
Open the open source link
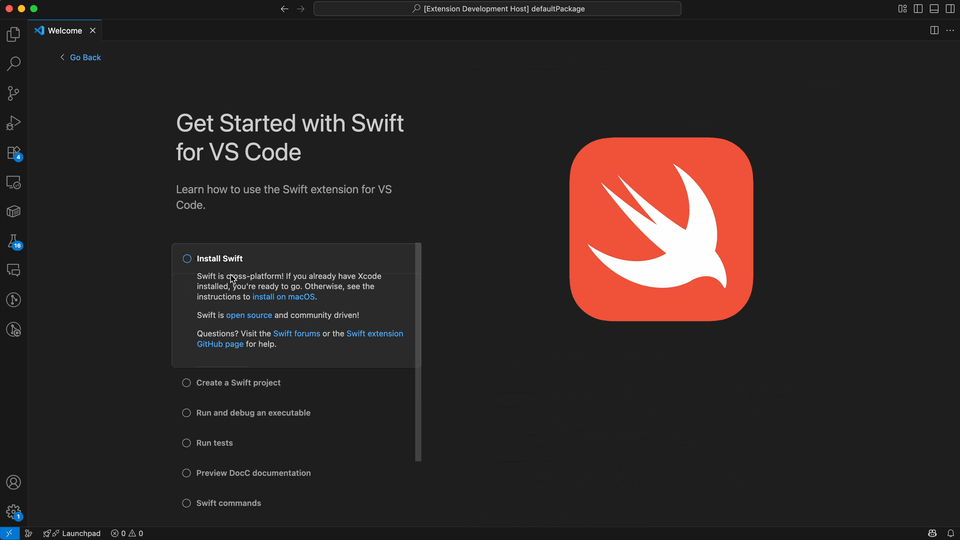[249, 315]
